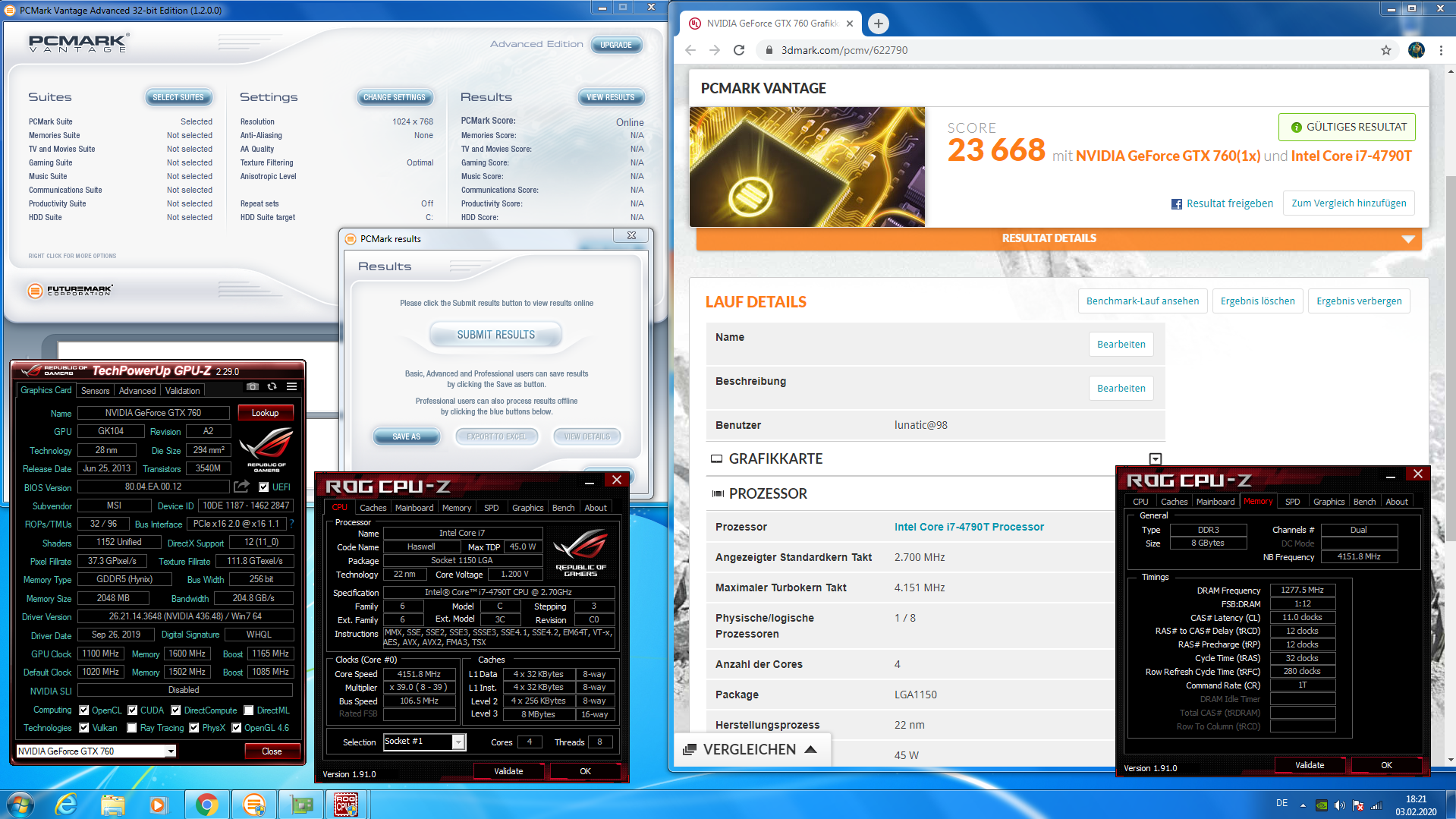The width and height of the screenshot is (1456, 819).
Task: Switch to GPU-Z in the taskbar
Action: click(x=301, y=805)
